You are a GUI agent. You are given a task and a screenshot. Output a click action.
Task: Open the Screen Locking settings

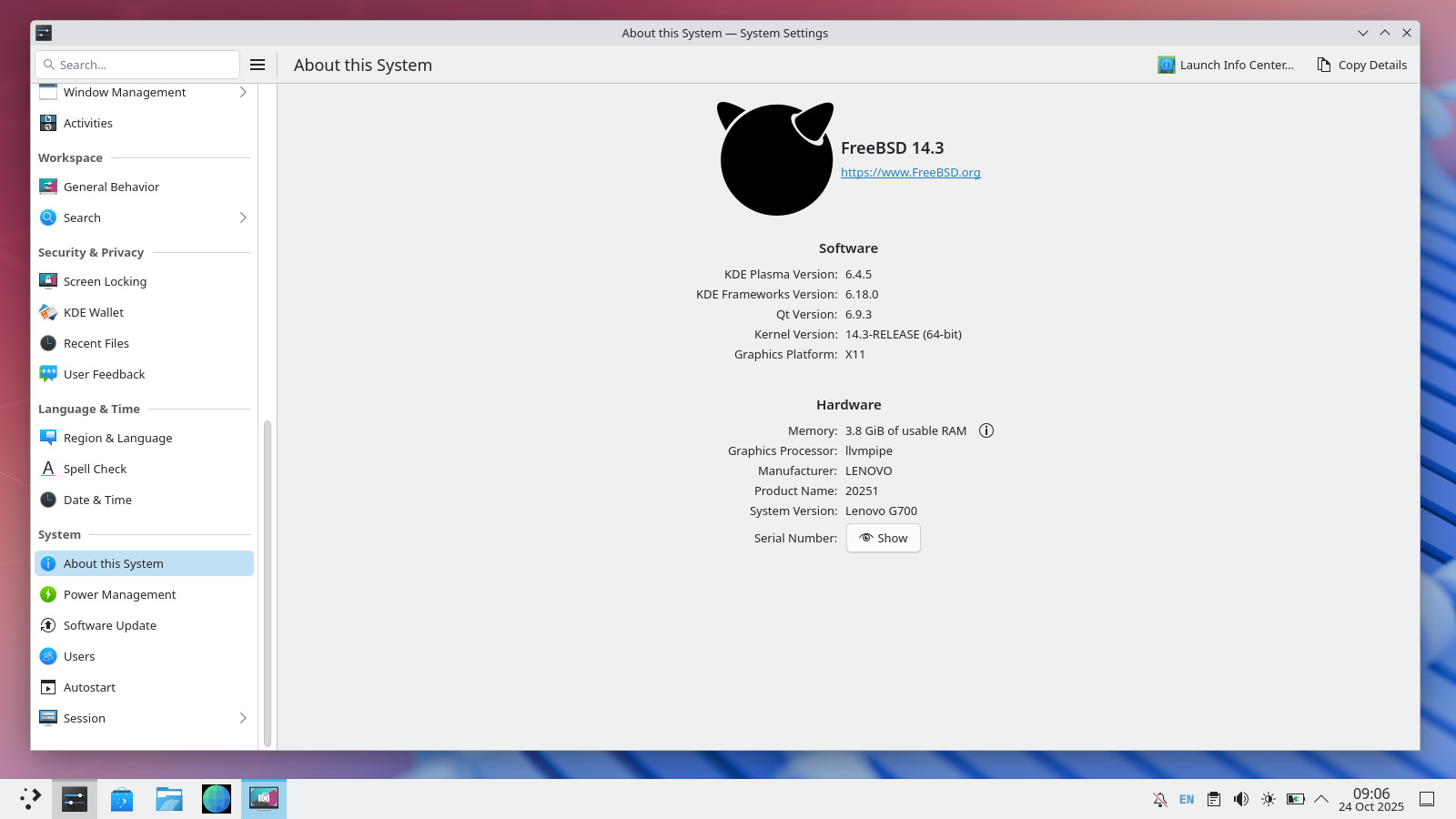105,281
